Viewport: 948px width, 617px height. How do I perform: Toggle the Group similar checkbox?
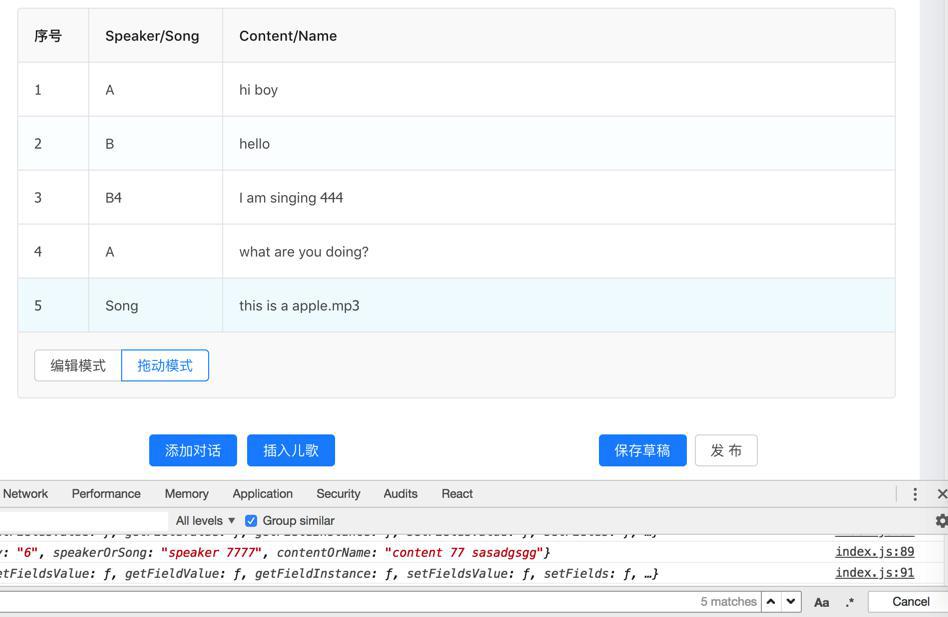point(251,521)
